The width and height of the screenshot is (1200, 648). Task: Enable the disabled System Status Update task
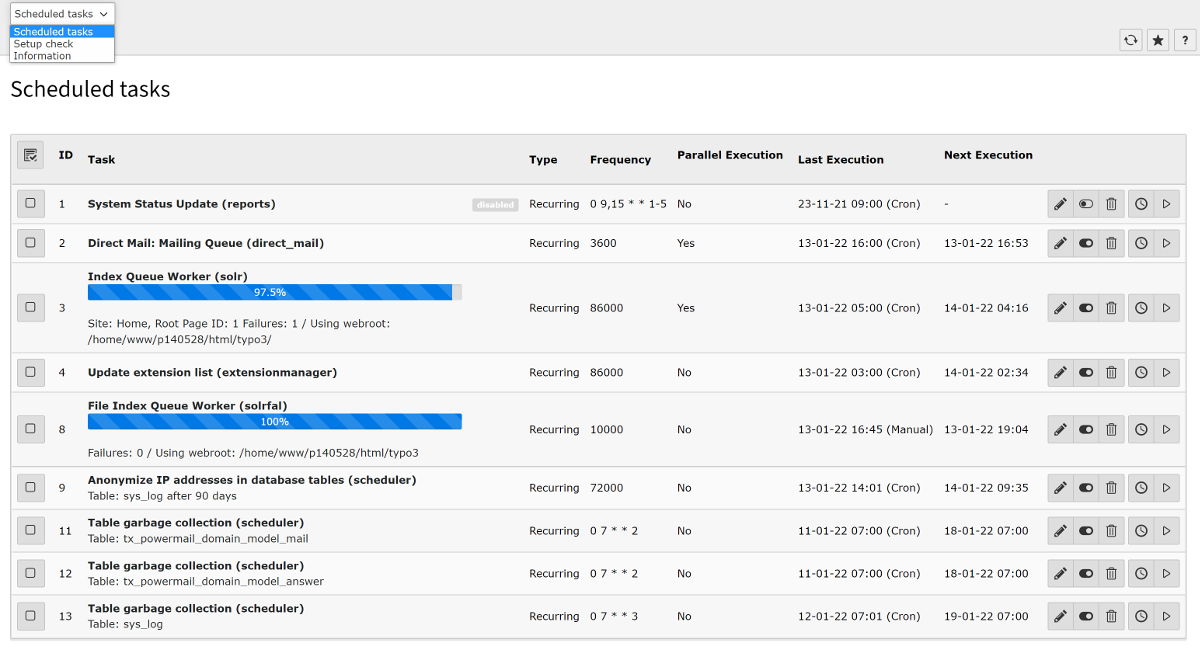tap(1086, 204)
